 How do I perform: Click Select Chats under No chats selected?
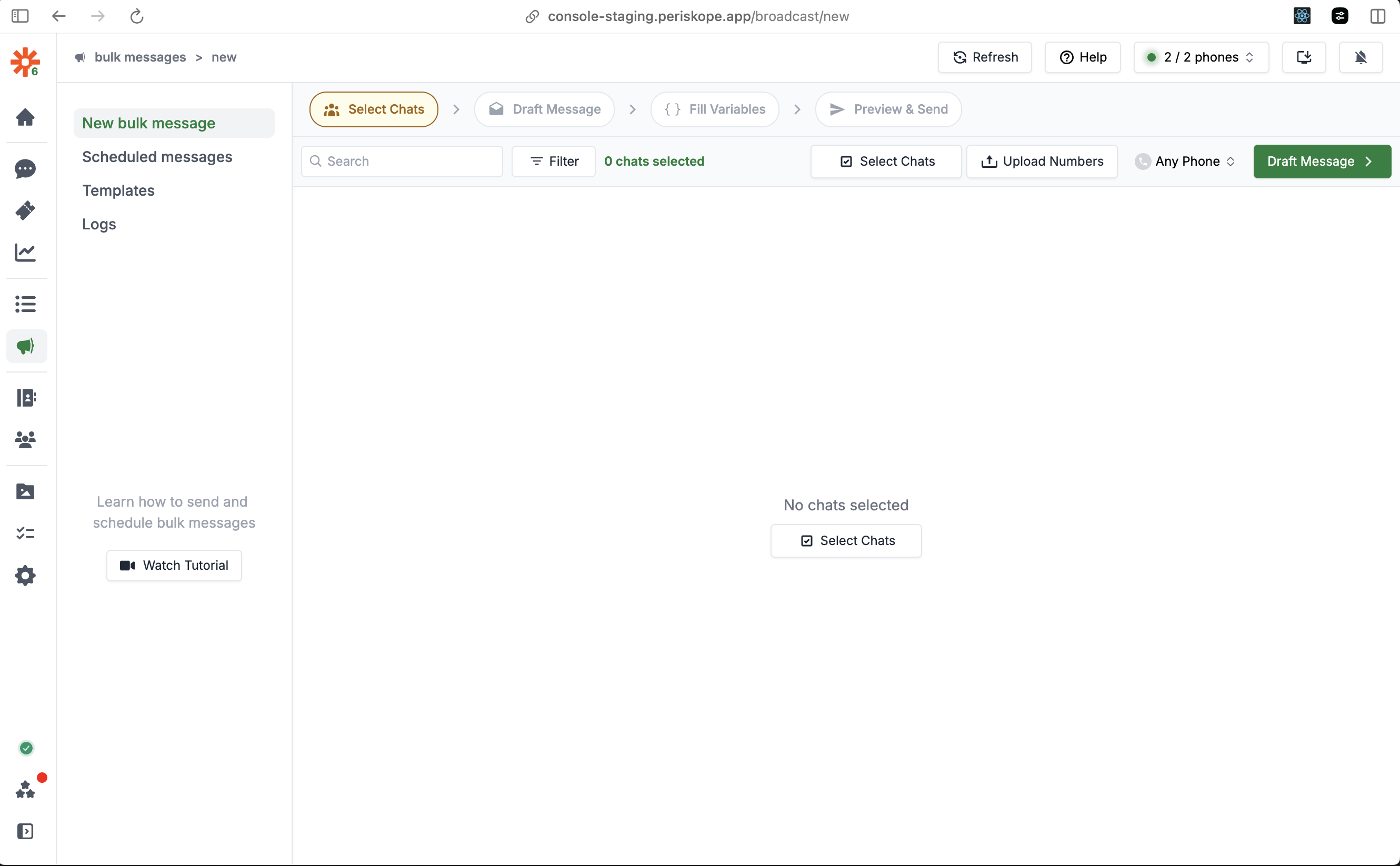point(846,541)
